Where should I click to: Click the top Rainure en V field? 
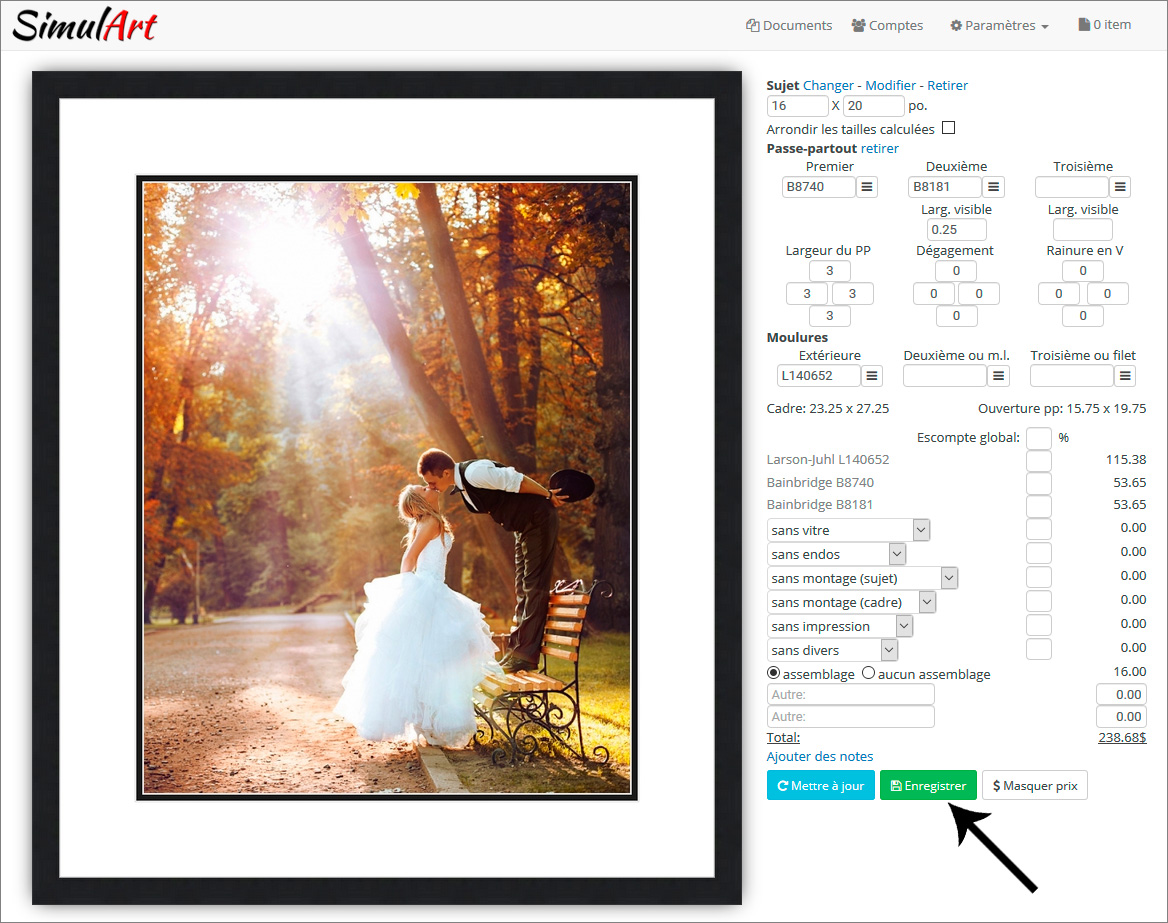pyautogui.click(x=1083, y=271)
